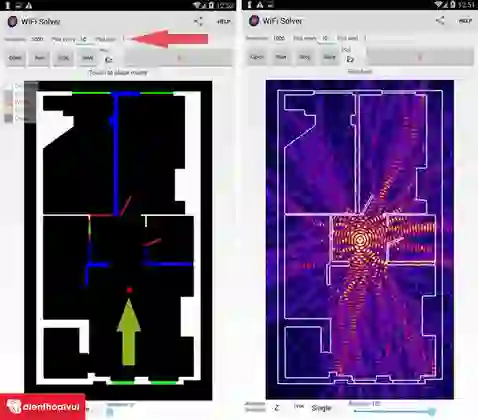This screenshot has height=420, width=478.
Task: Adjust the bottom amplitude slider handle
Action: 432,411
